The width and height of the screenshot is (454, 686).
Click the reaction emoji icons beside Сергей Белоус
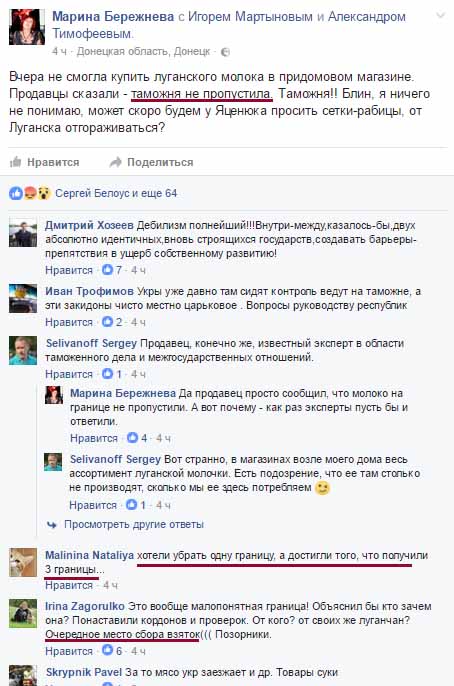point(30,193)
